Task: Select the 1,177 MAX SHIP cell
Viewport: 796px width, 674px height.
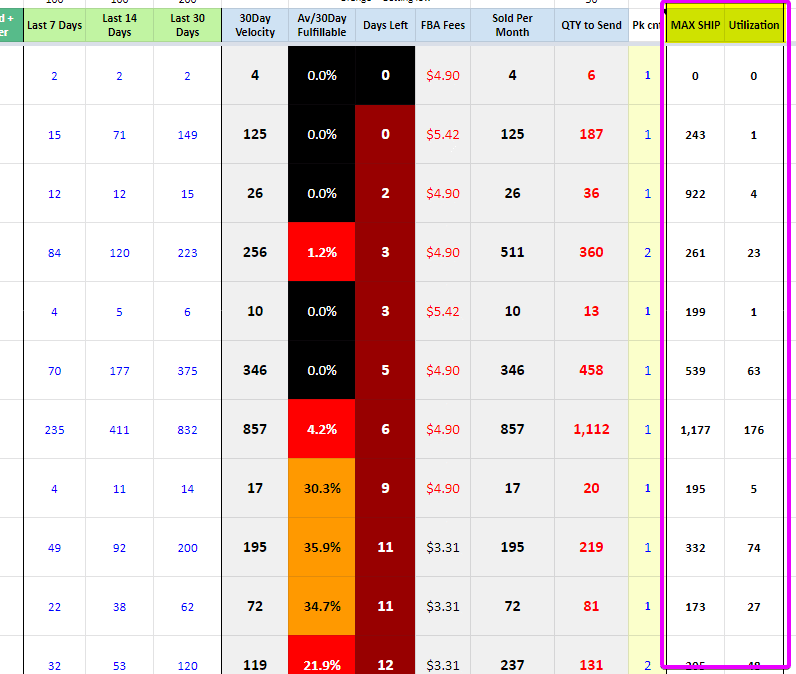Action: [695, 430]
